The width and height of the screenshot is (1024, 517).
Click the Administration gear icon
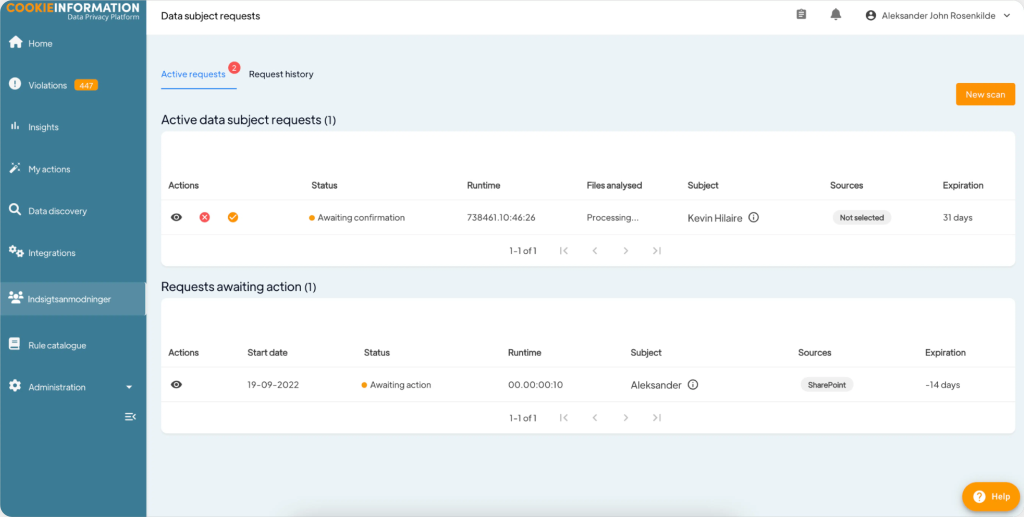tap(14, 386)
